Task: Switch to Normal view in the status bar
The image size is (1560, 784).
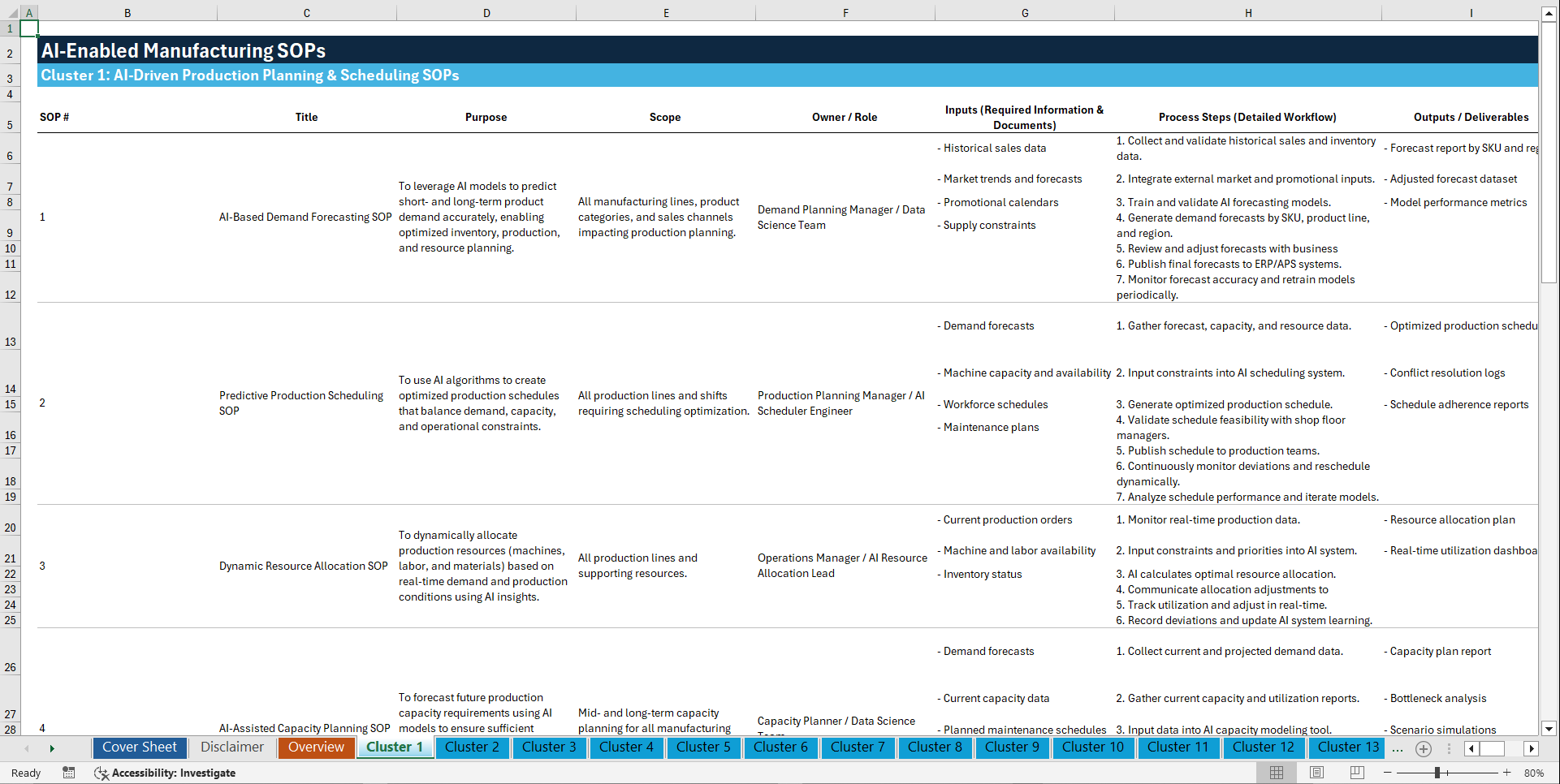Action: 1276,773
